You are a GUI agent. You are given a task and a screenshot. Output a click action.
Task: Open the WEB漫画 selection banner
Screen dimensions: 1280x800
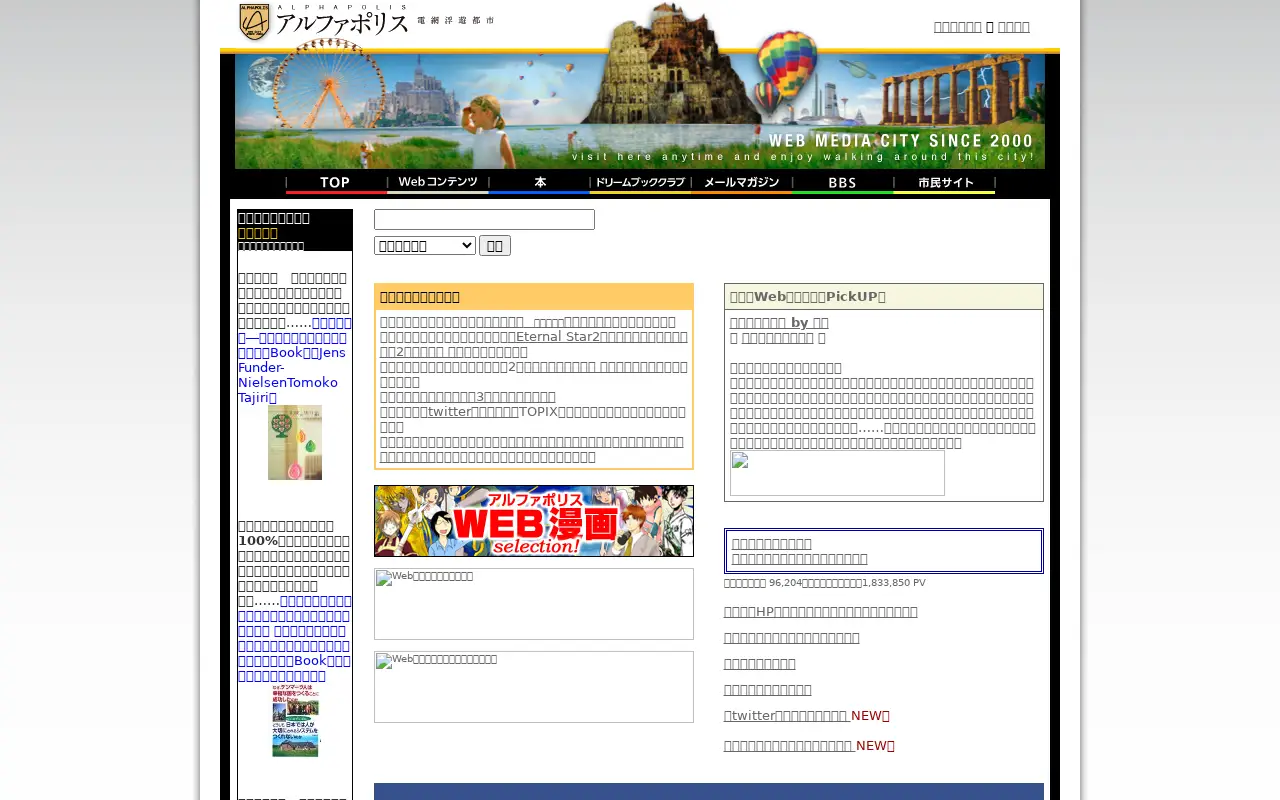[x=534, y=521]
